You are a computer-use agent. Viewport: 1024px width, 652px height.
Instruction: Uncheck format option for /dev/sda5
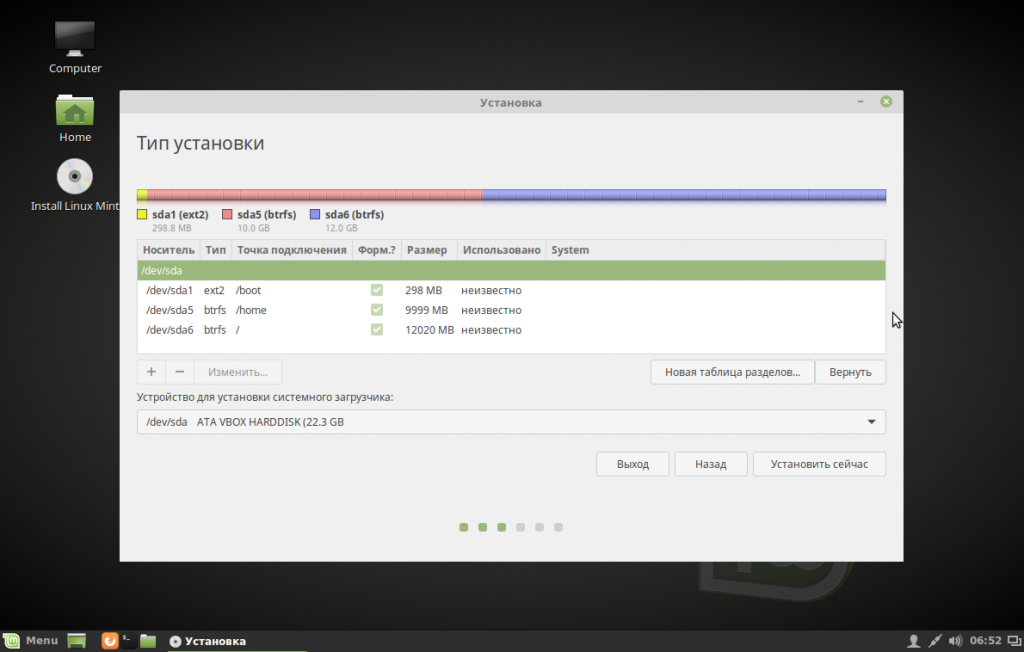click(377, 310)
